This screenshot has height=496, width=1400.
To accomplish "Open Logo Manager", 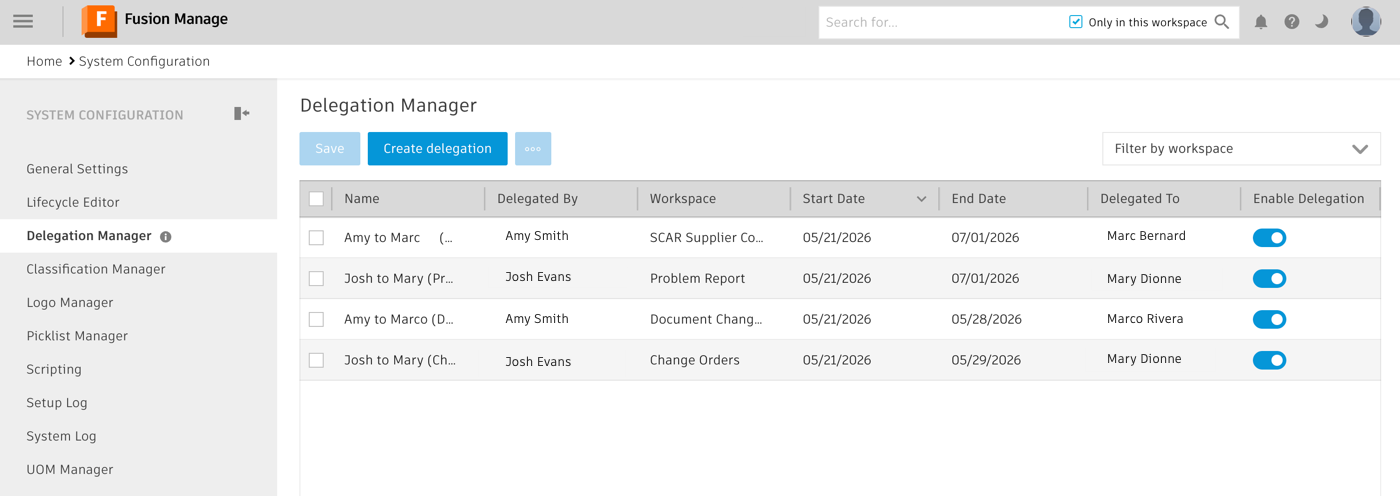I will (x=70, y=303).
